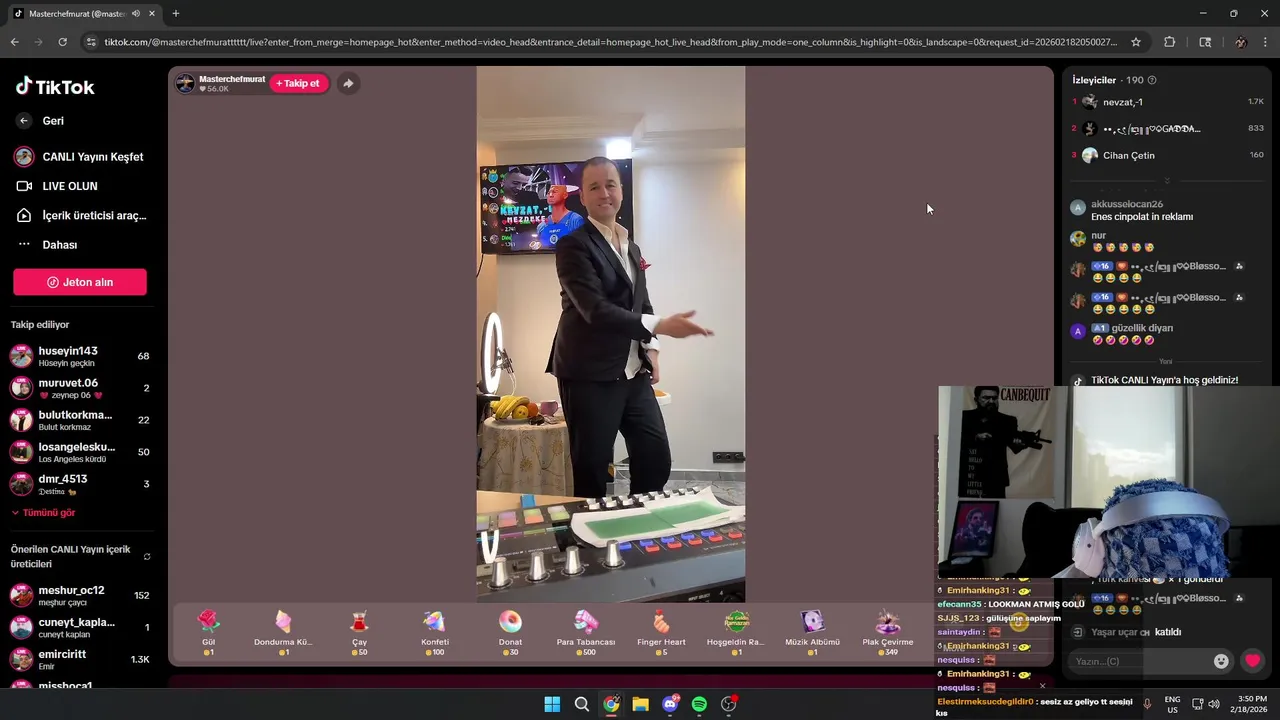Open bulutkorkmaz followed live channel
Image resolution: width=1280 pixels, height=720 pixels.
tap(80, 420)
